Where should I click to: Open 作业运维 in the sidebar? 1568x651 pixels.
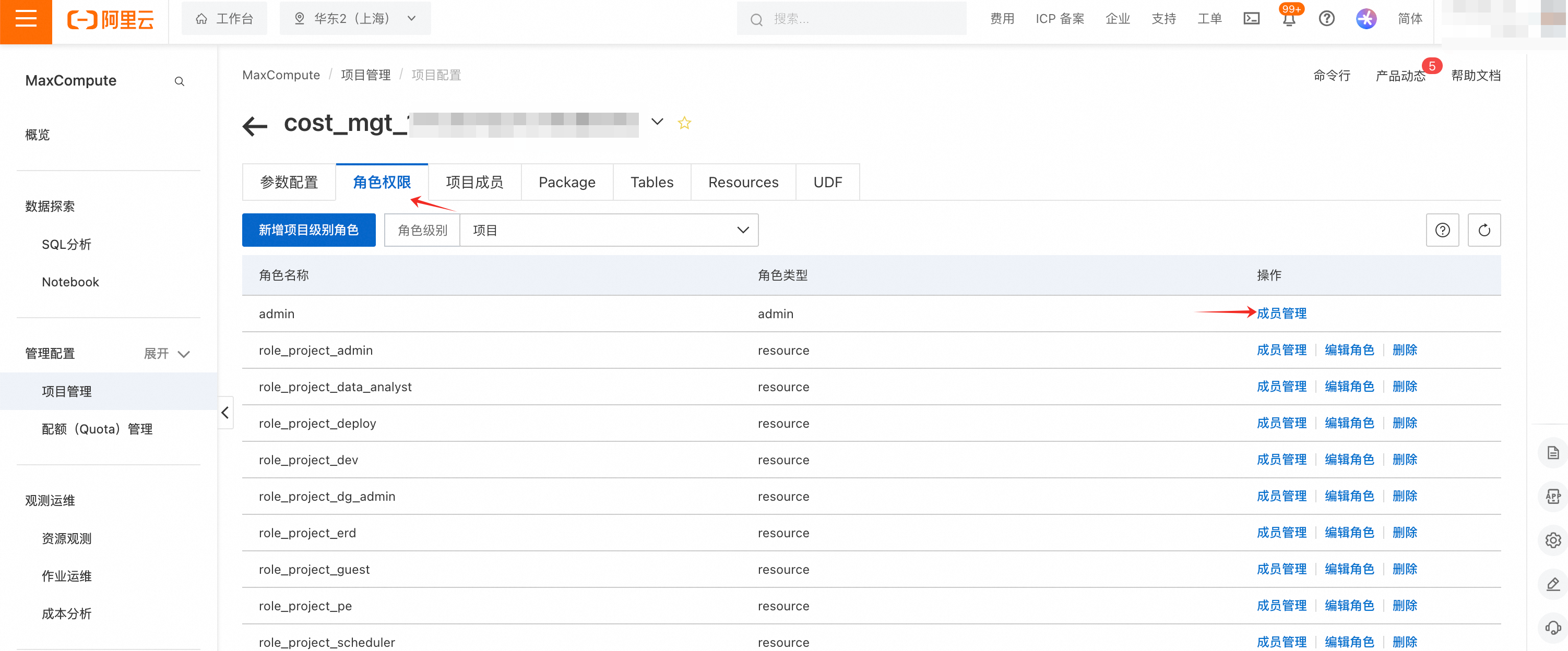[66, 576]
